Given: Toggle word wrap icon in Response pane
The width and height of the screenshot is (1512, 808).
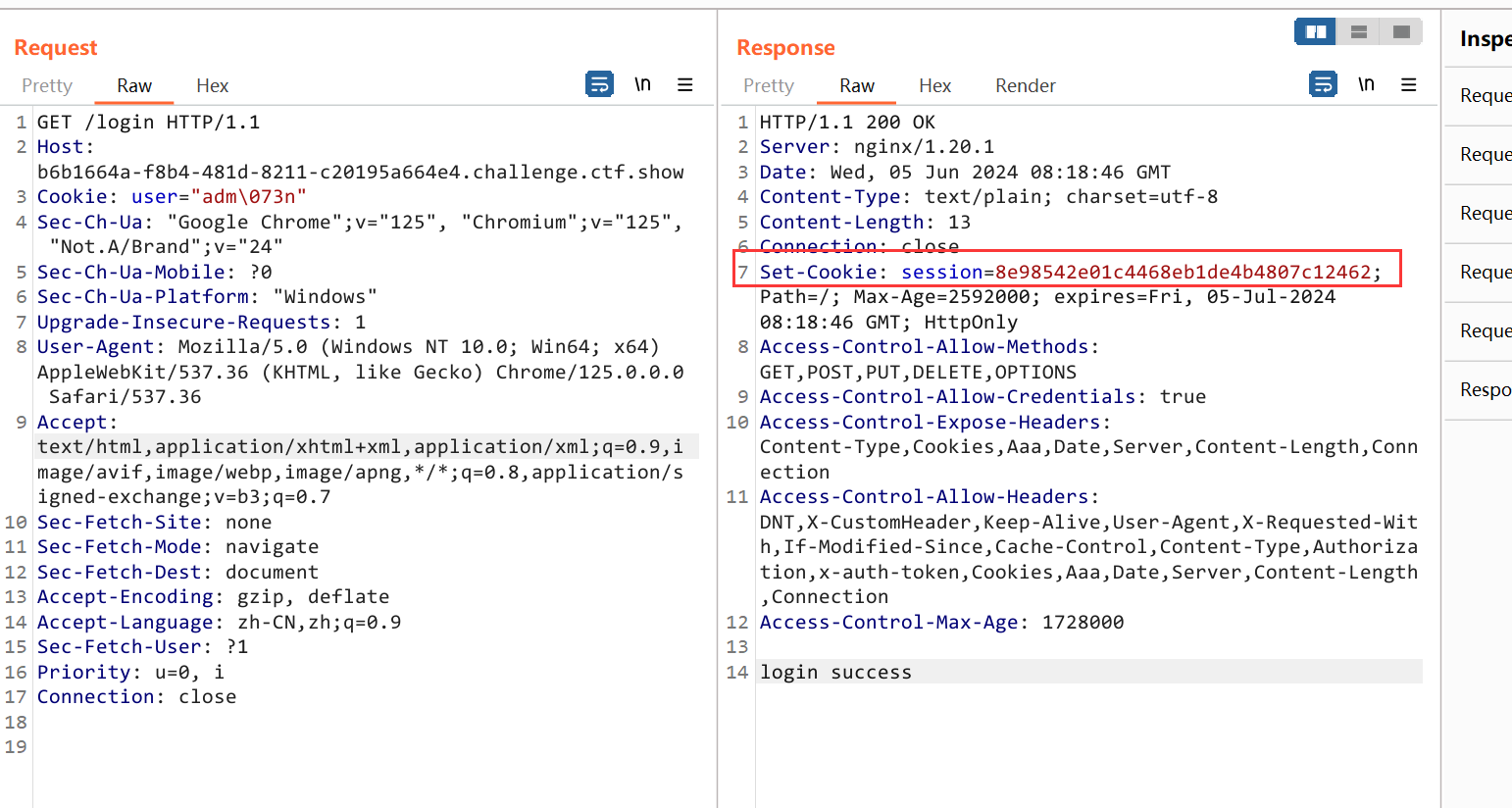Looking at the screenshot, I should [1323, 84].
